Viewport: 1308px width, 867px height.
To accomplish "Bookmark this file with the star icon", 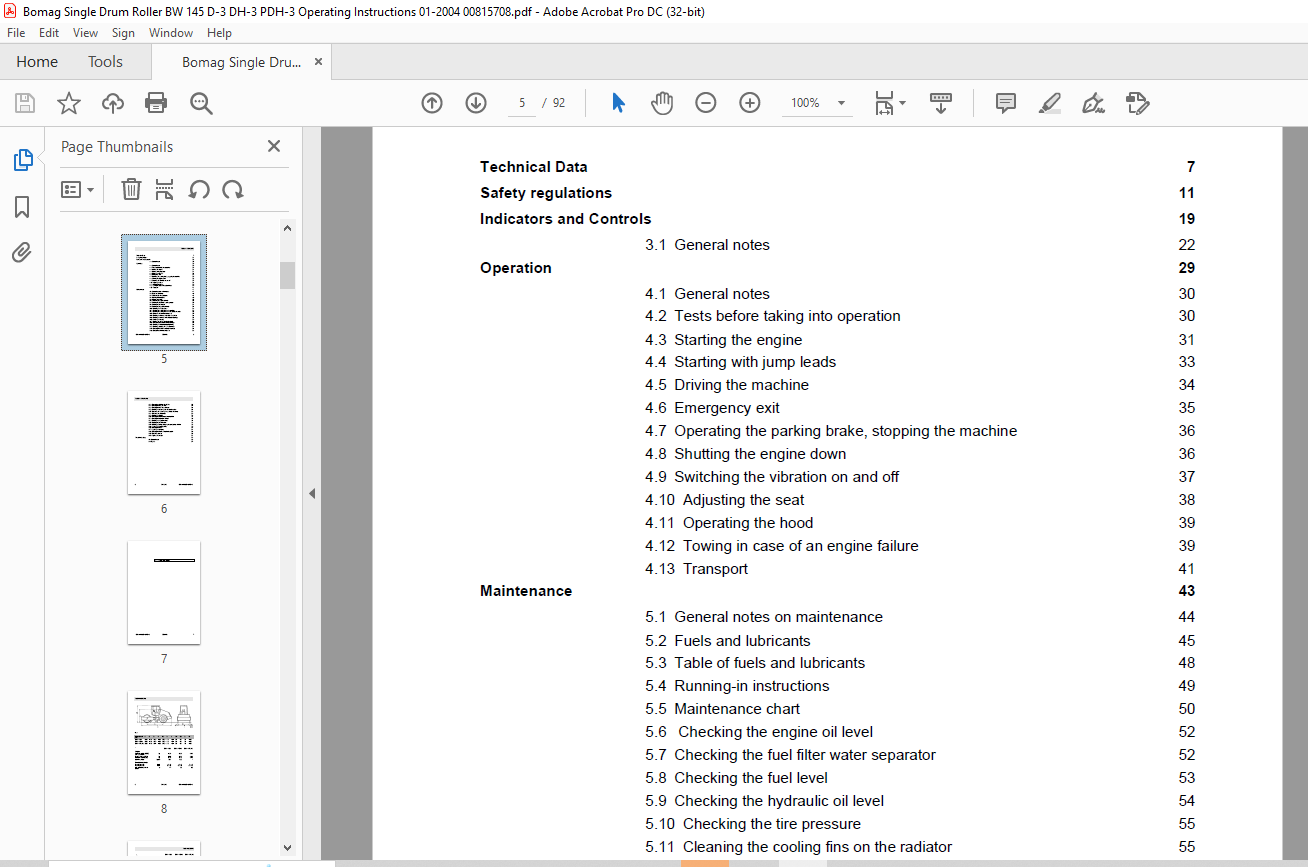I will (69, 103).
